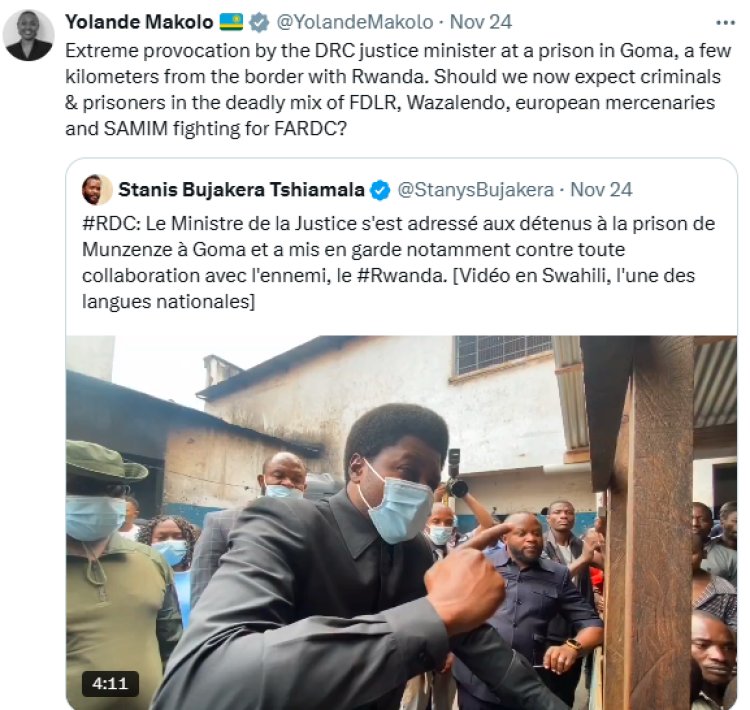Click the 4:11 video duration badge
Image resolution: width=750 pixels, height=710 pixels.
[x=110, y=684]
